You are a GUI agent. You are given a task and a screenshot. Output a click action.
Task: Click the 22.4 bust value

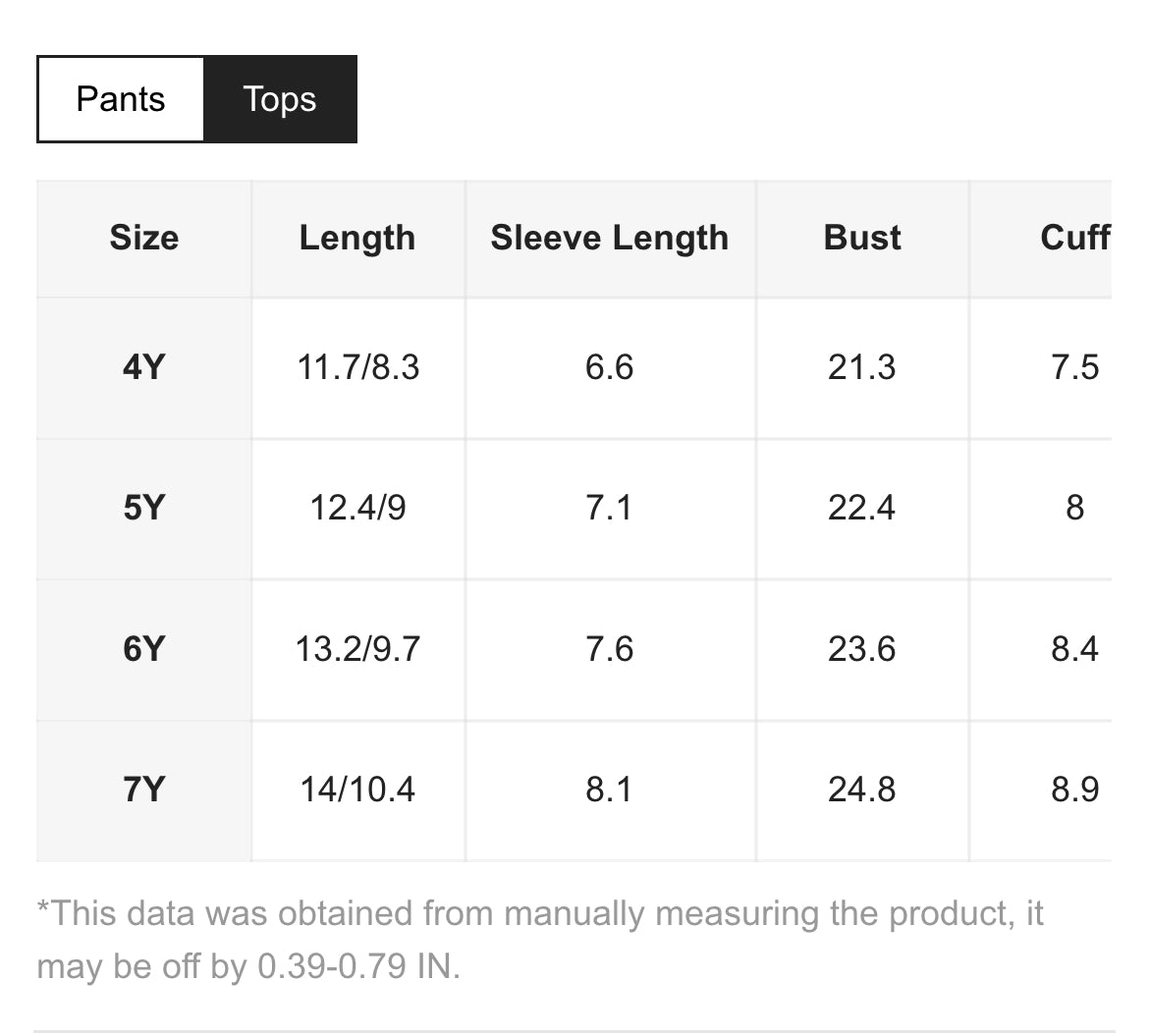(862, 508)
